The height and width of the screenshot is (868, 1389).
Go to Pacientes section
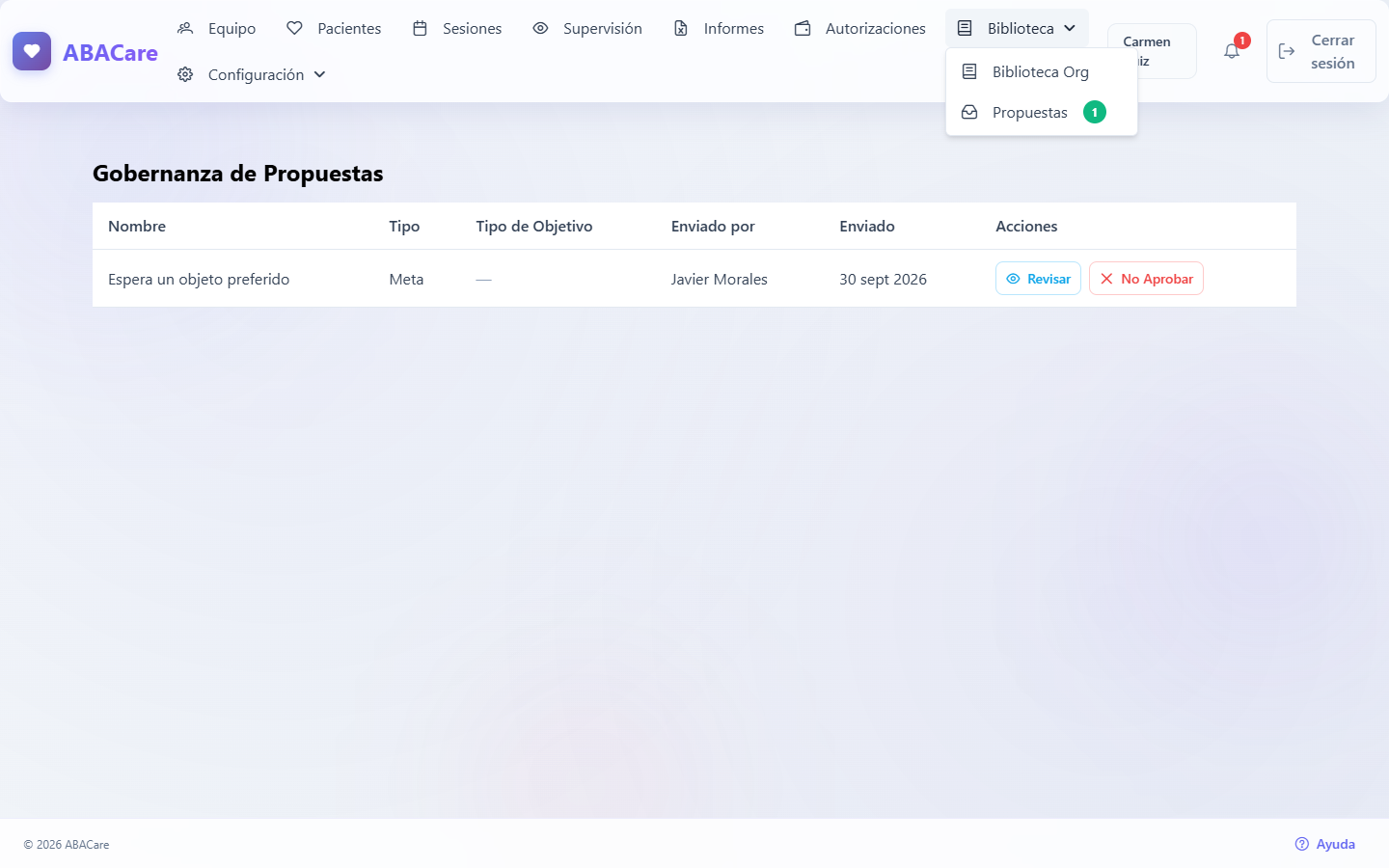coord(334,28)
